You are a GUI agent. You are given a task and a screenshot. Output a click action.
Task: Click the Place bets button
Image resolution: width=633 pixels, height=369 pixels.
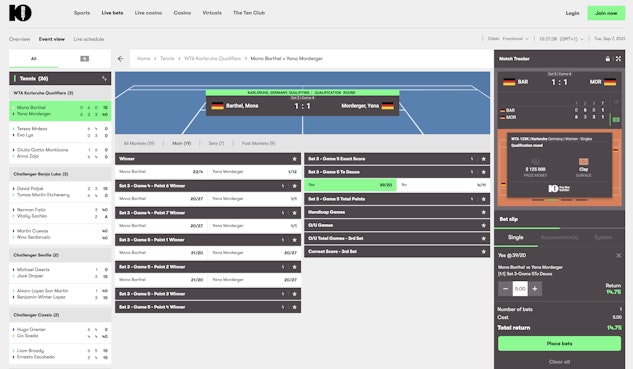pos(559,344)
